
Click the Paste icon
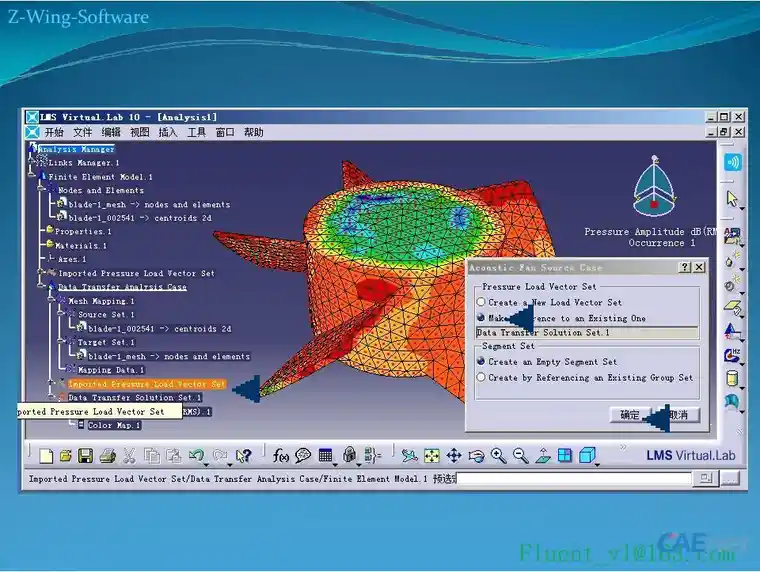click(174, 456)
